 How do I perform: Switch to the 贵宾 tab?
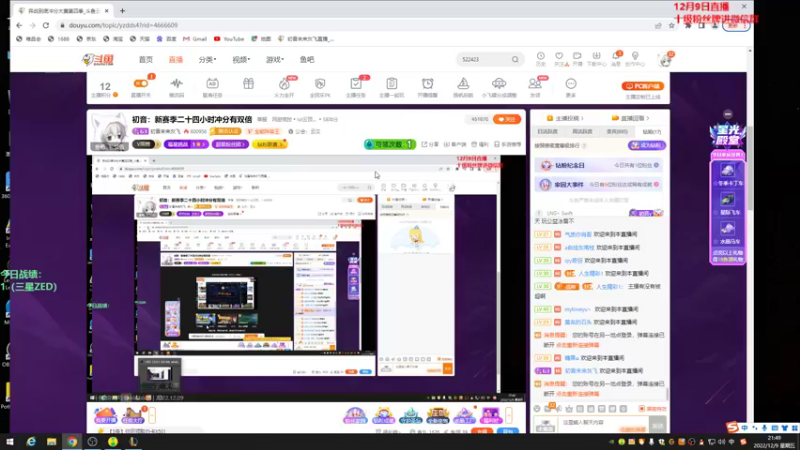tap(617, 132)
